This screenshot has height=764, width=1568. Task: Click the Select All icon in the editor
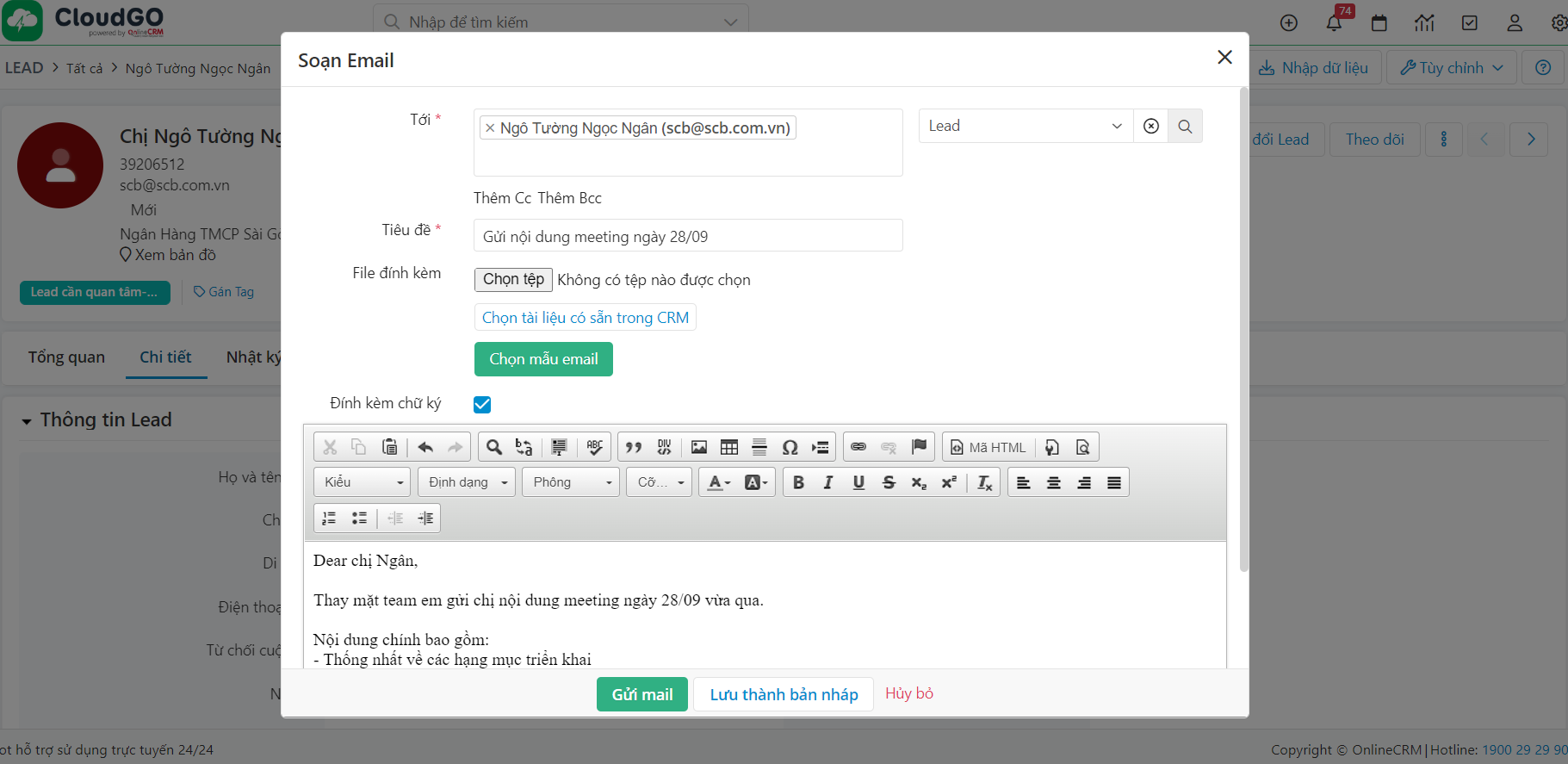point(559,447)
